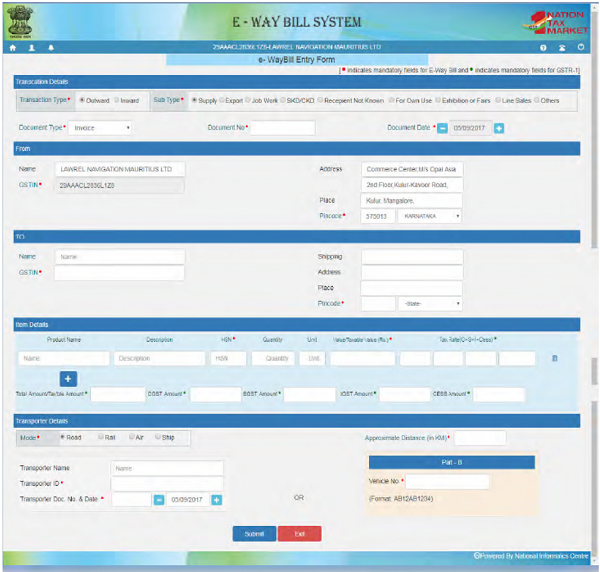Expand the Karnataka state dropdown

[430, 215]
